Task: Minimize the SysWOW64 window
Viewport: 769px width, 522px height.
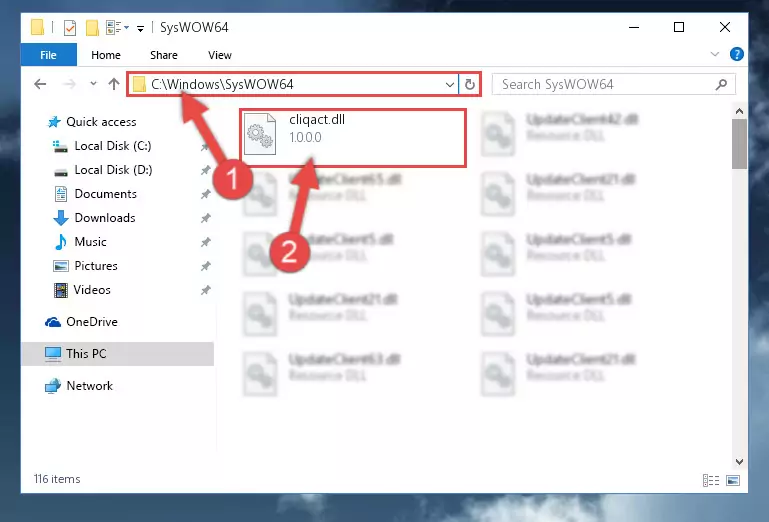Action: 634,27
